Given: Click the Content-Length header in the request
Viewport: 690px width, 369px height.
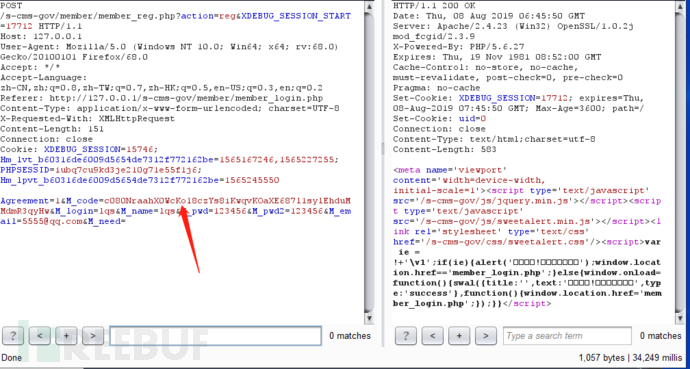Looking at the screenshot, I should coord(52,129).
